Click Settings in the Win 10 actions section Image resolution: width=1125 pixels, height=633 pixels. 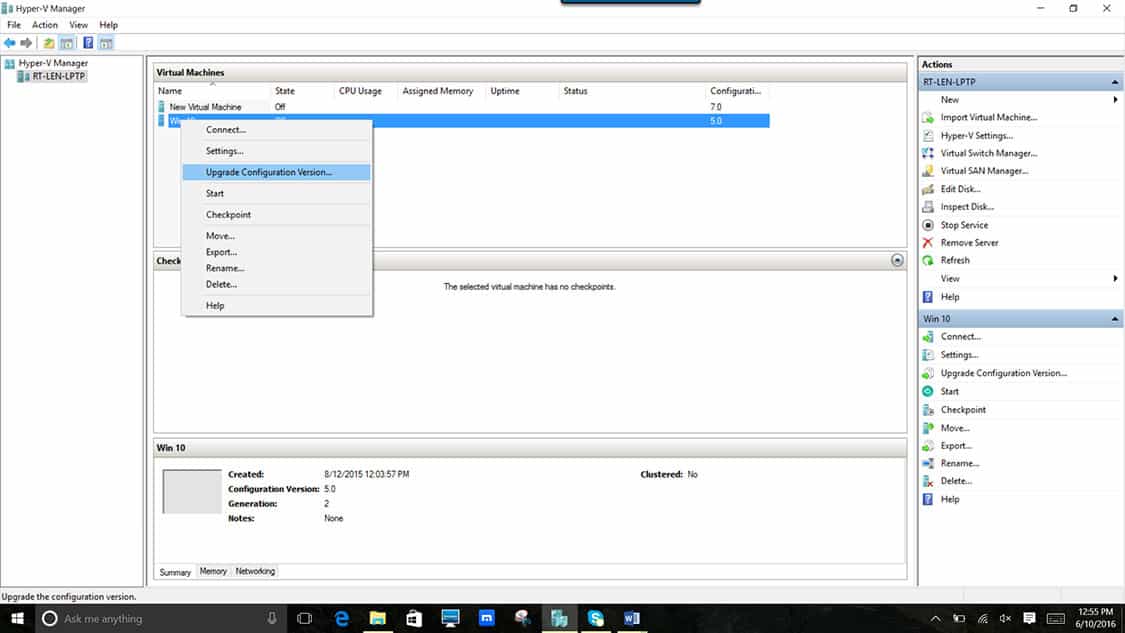point(959,355)
